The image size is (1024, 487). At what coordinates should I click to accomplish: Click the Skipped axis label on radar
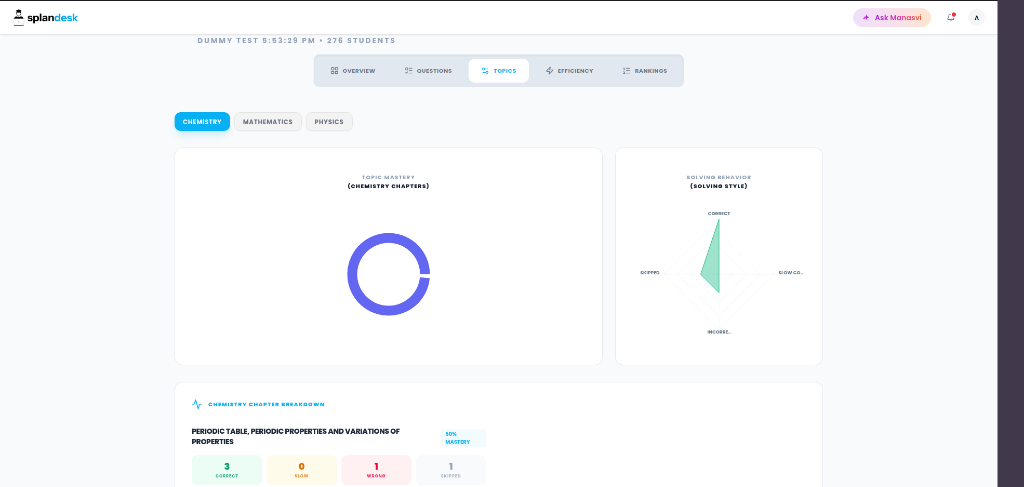pos(650,272)
